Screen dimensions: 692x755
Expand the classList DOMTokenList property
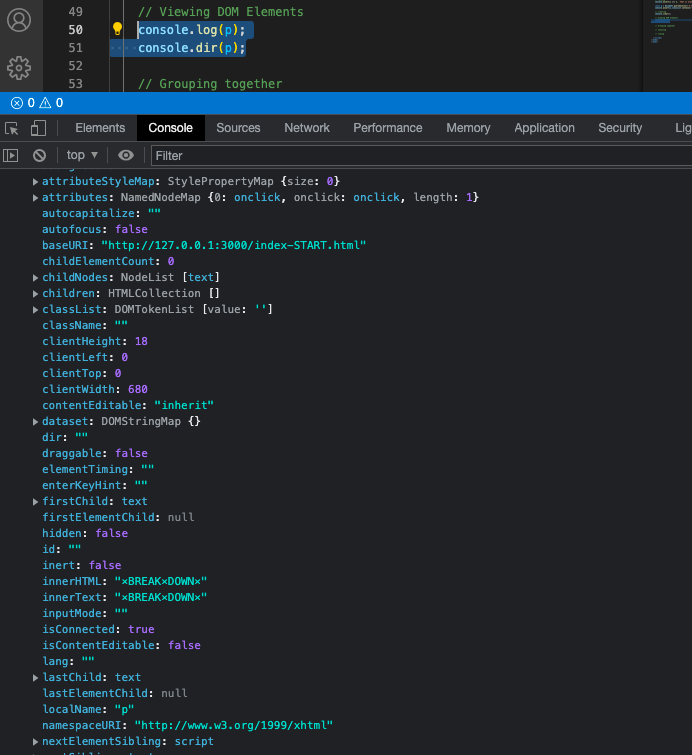pos(36,309)
